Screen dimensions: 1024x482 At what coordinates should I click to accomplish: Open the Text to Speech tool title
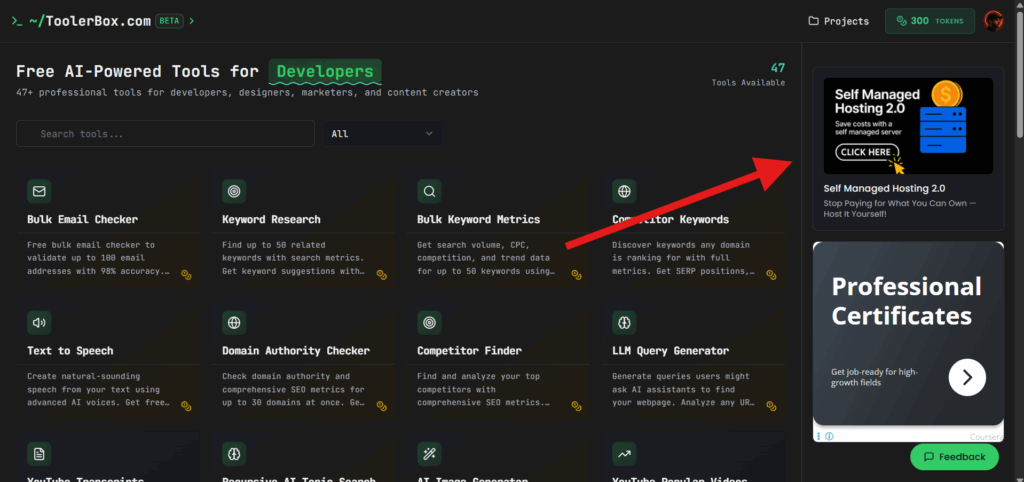pos(70,351)
